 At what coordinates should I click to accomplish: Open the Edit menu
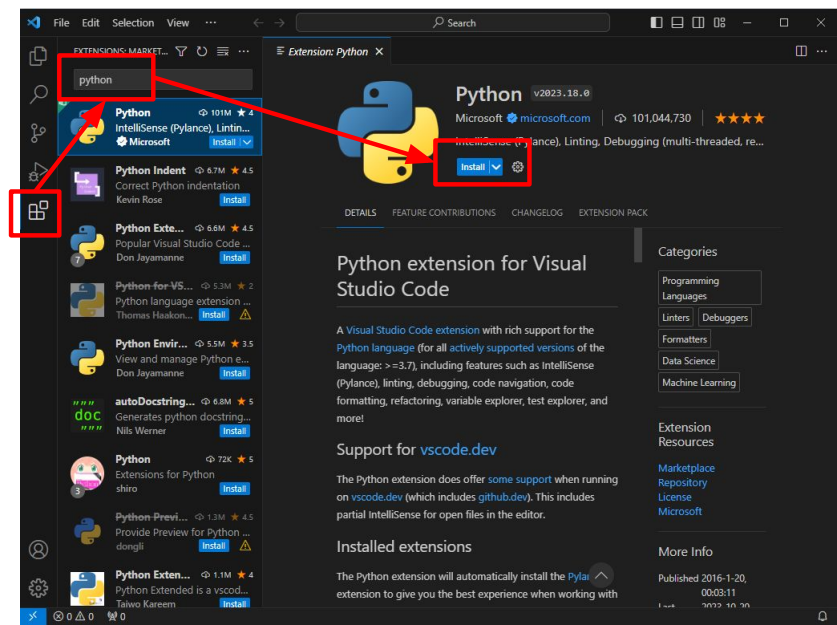point(90,23)
